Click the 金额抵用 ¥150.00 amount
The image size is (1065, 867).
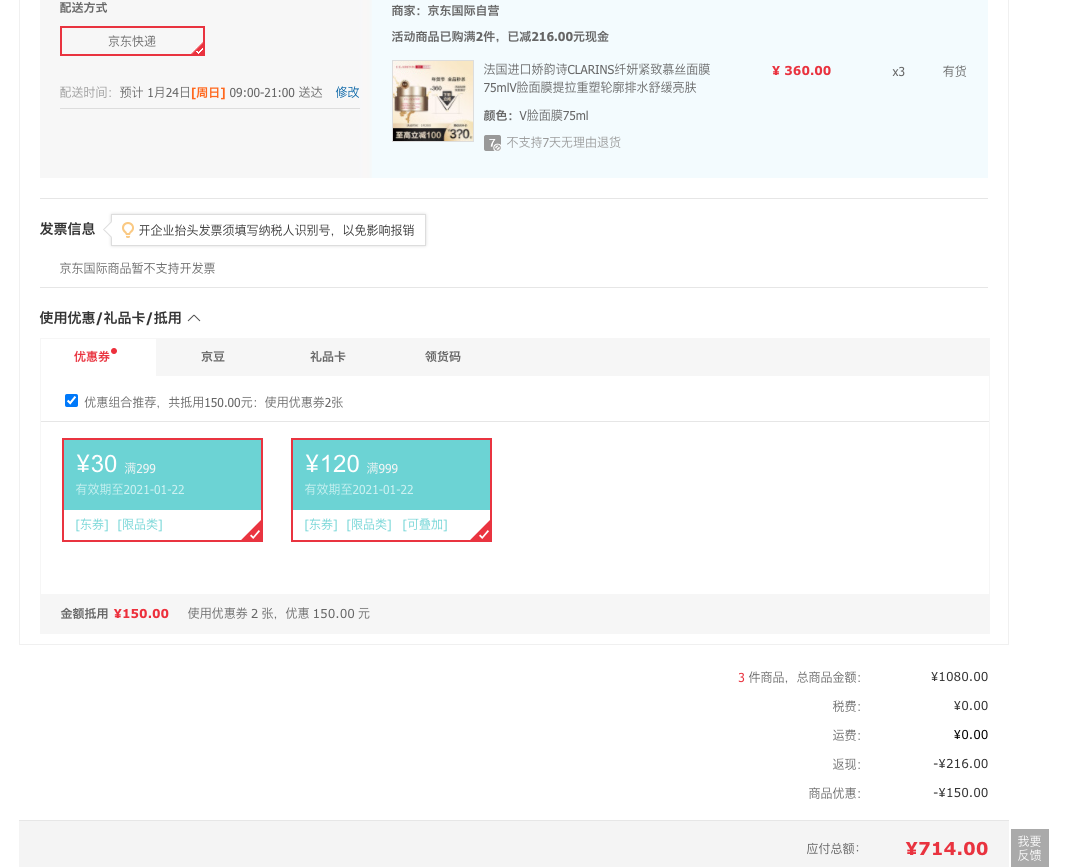[141, 614]
